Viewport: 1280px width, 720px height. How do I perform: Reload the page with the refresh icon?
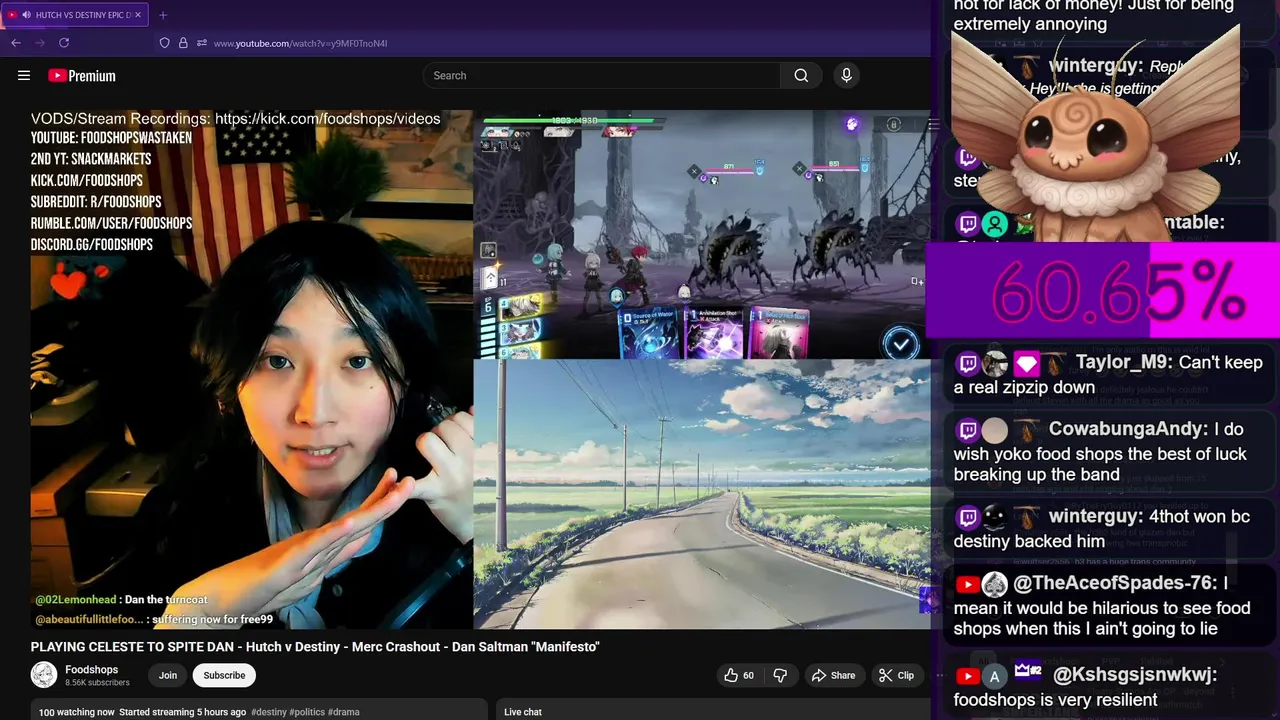pyautogui.click(x=64, y=43)
